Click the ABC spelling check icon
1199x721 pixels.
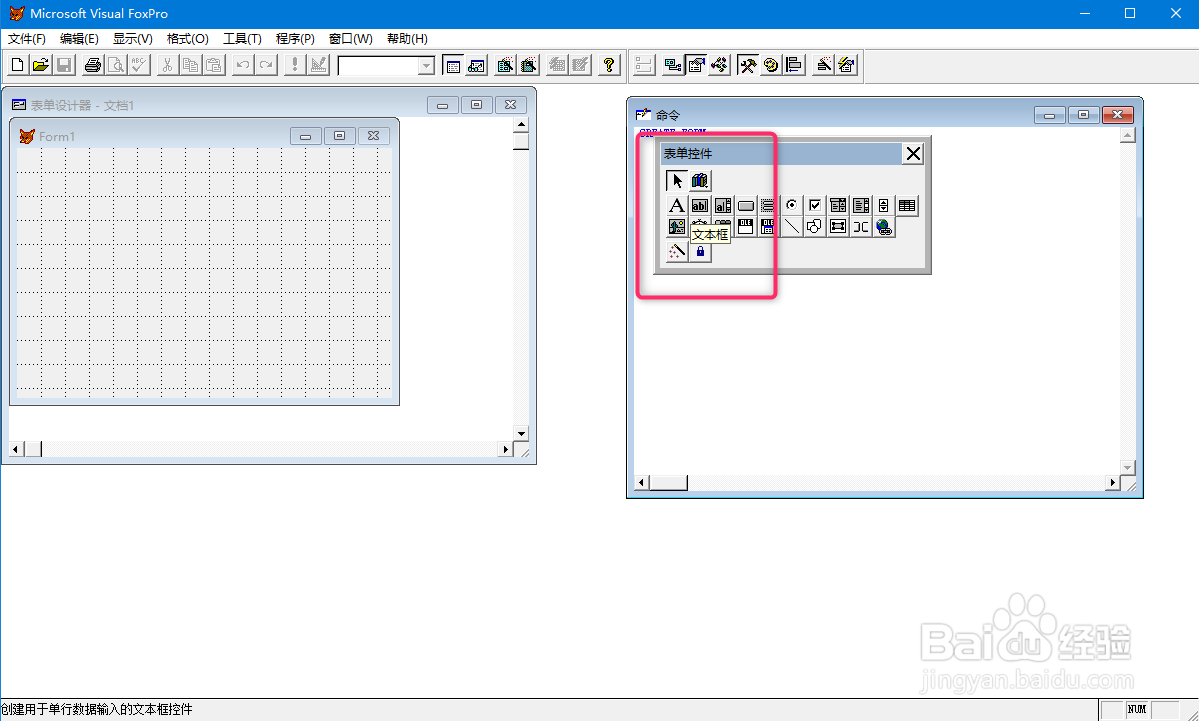(139, 66)
